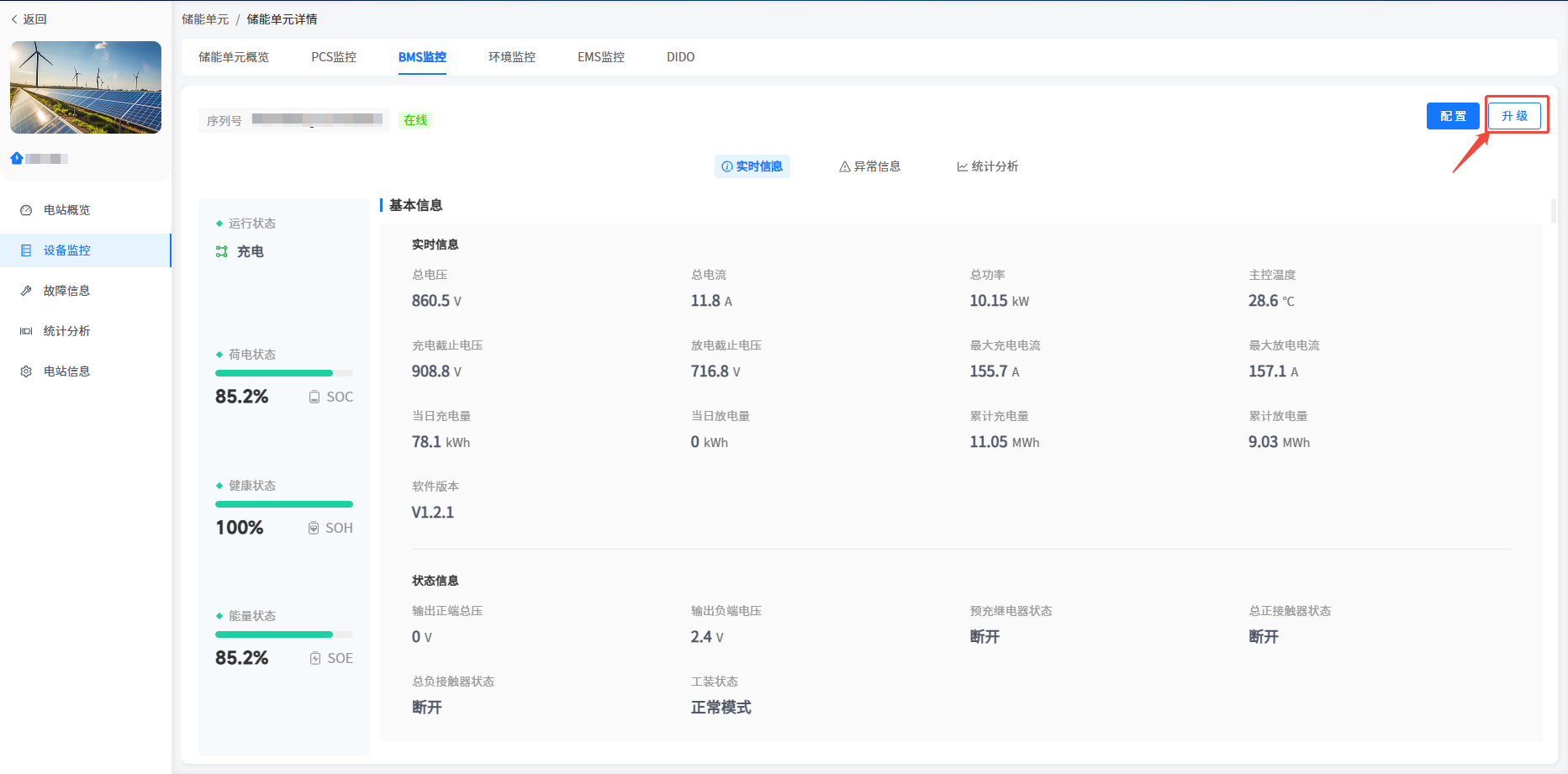Click the station overview dashboard icon
Viewport: 1568px width, 774px height.
26,210
